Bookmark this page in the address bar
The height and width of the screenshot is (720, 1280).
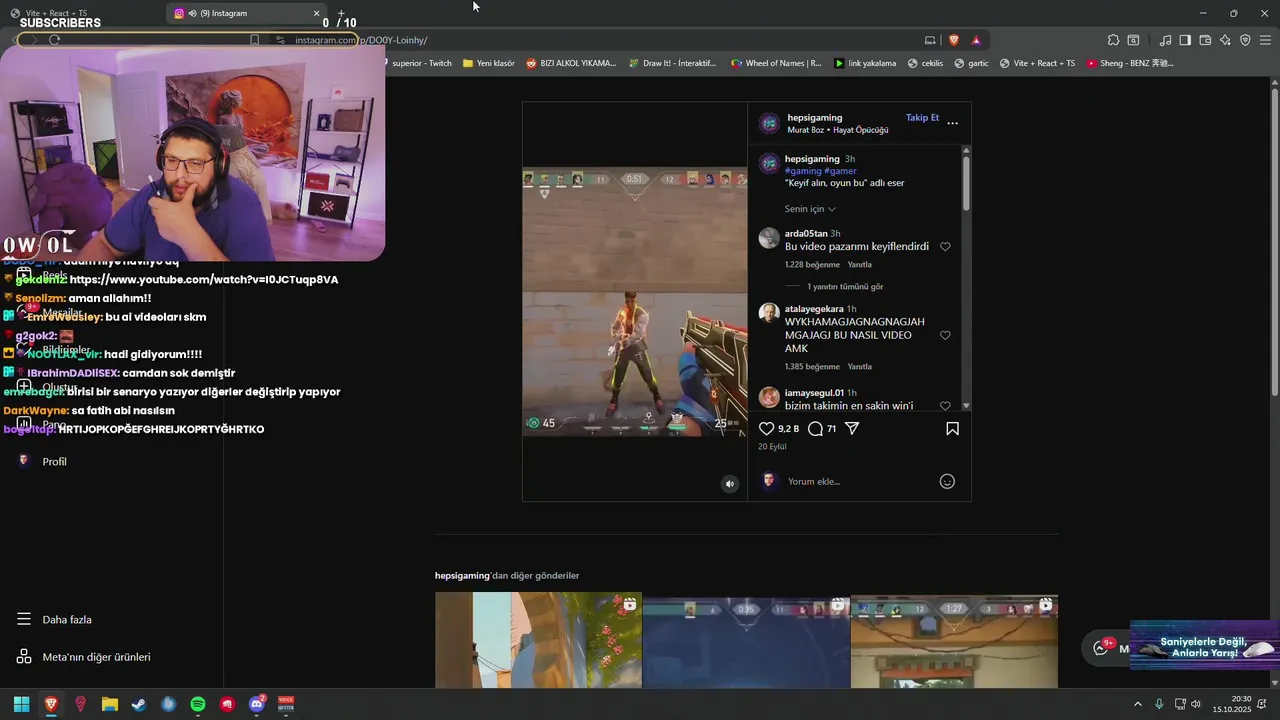click(x=254, y=40)
